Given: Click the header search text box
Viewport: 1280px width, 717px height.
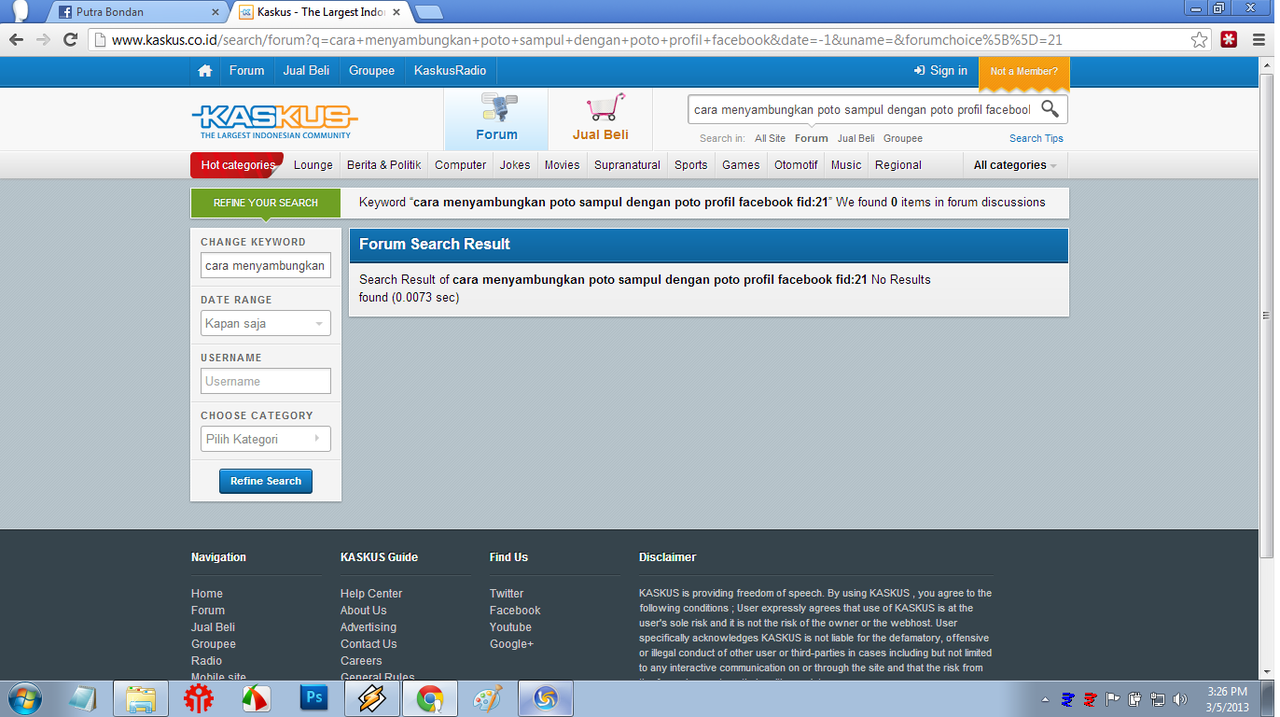Looking at the screenshot, I should [862, 109].
